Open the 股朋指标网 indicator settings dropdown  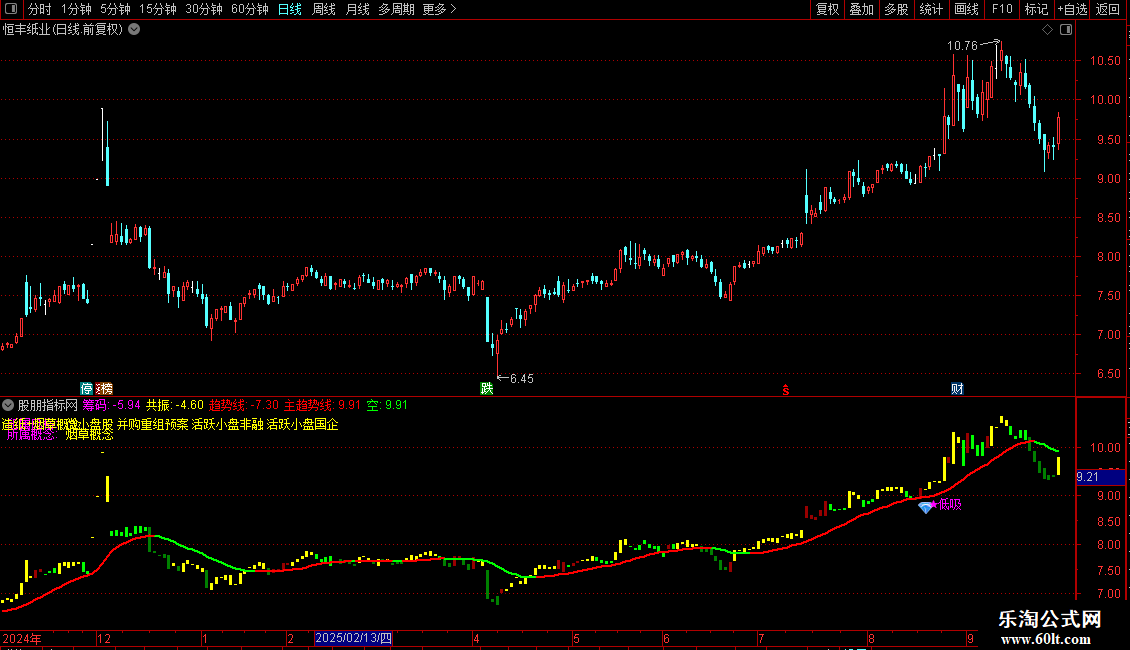(8, 405)
